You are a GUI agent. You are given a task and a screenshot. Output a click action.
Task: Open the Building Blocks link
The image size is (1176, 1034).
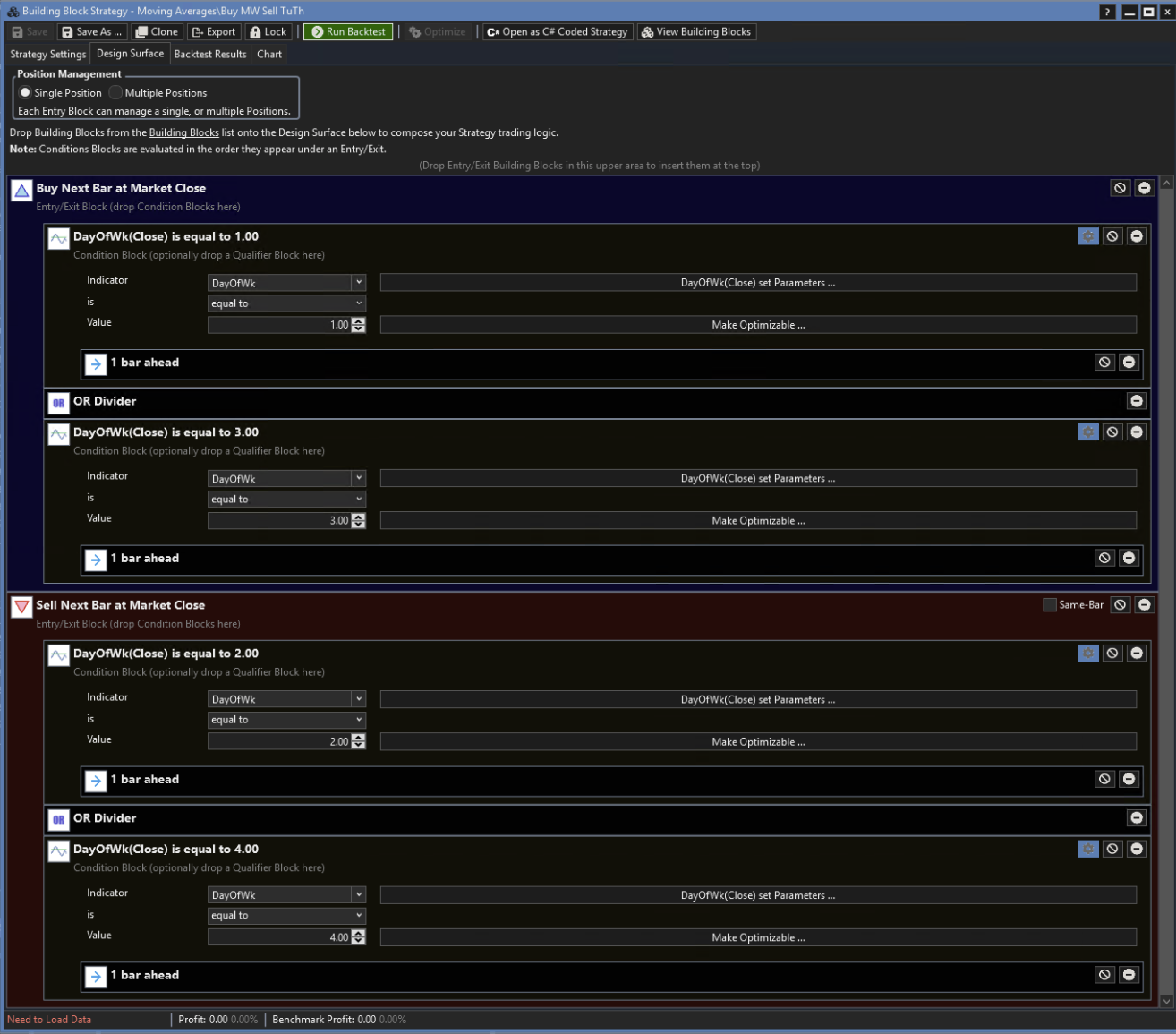tap(183, 132)
